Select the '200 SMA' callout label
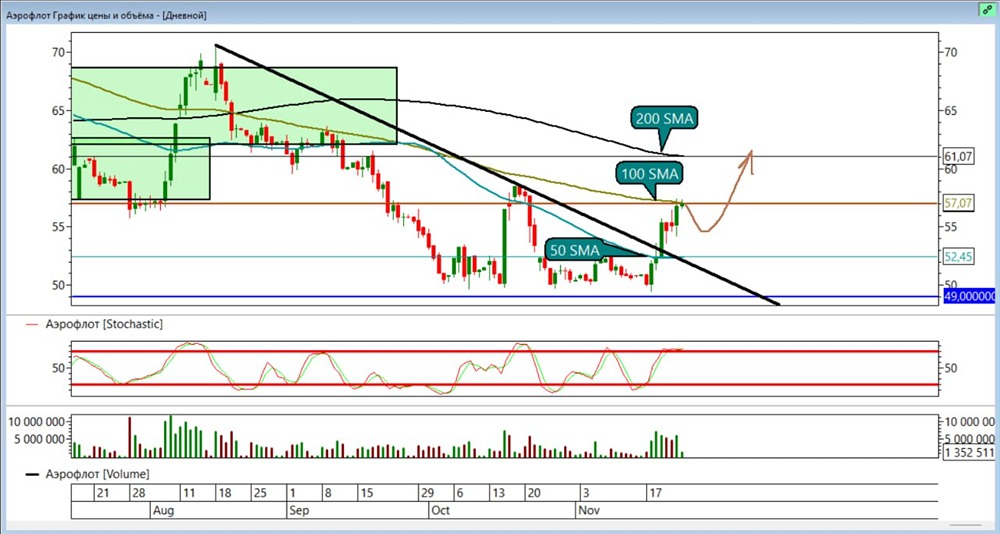Viewport: 1000px width, 534px height. (x=663, y=118)
